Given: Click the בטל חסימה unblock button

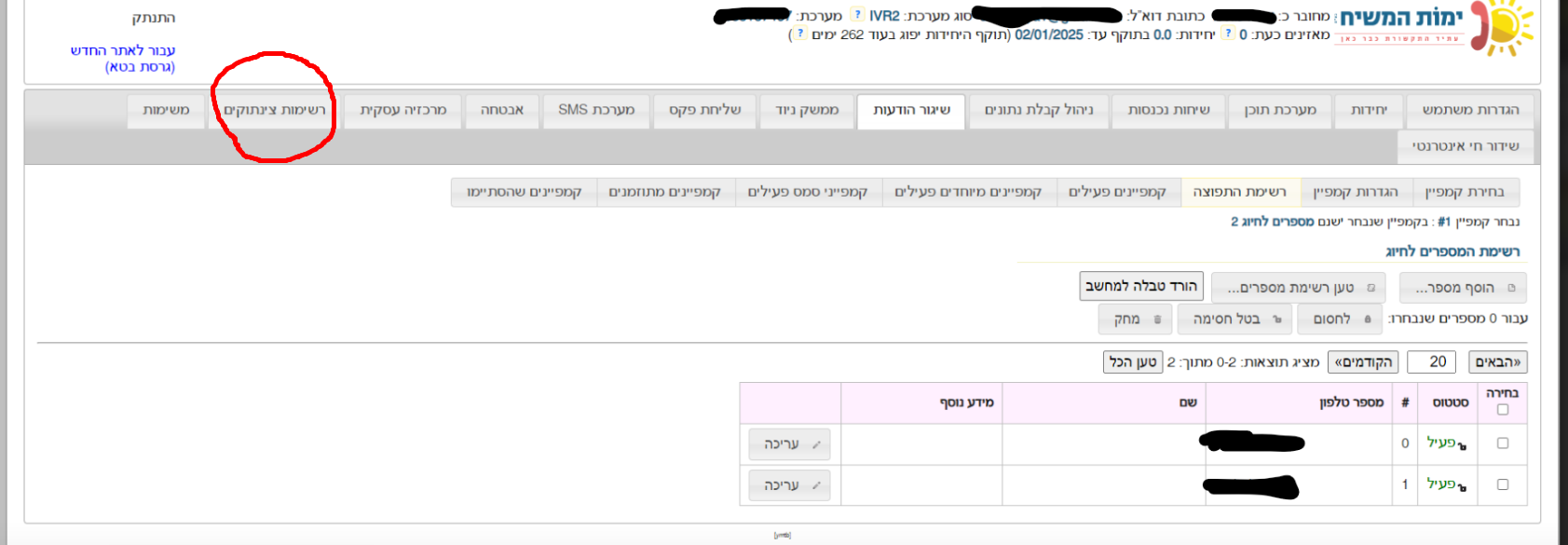Looking at the screenshot, I should coord(1234,319).
